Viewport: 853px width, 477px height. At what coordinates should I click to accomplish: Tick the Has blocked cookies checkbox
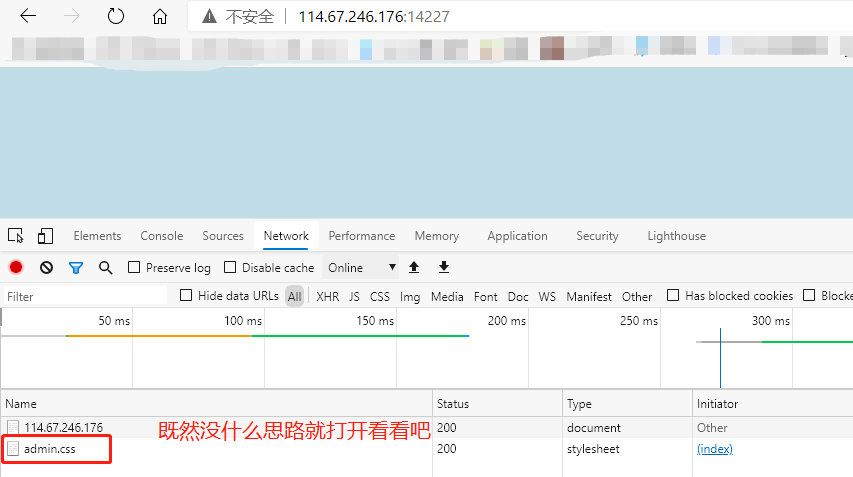click(x=673, y=295)
